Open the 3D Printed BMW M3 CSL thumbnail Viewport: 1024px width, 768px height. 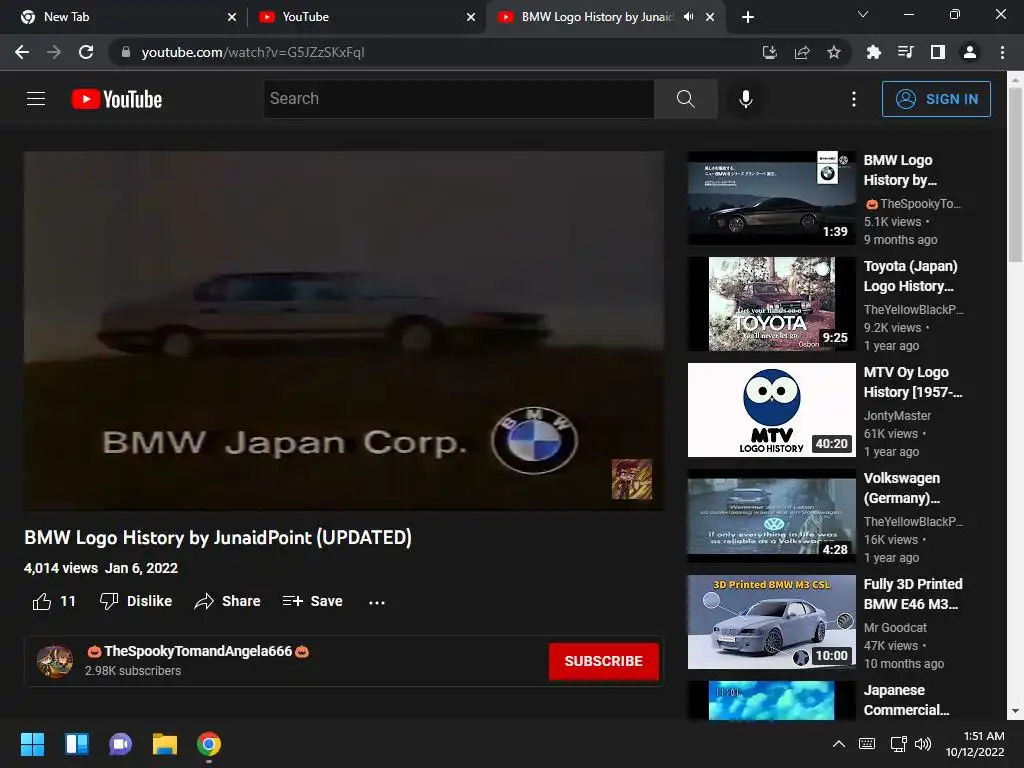tap(771, 622)
